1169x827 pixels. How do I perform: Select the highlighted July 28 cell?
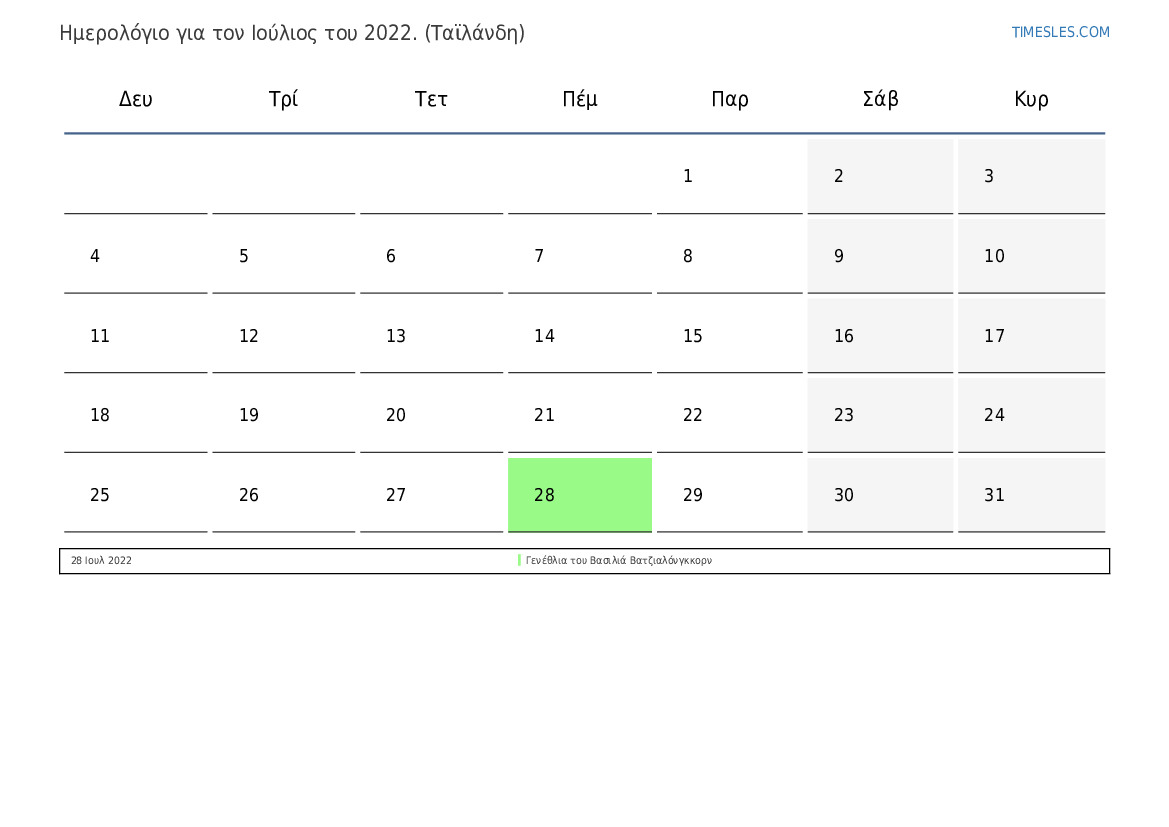tap(580, 494)
